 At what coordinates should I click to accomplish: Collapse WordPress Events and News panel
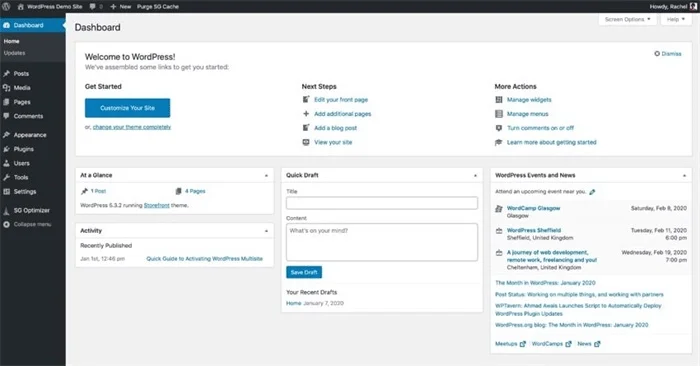[x=684, y=176]
